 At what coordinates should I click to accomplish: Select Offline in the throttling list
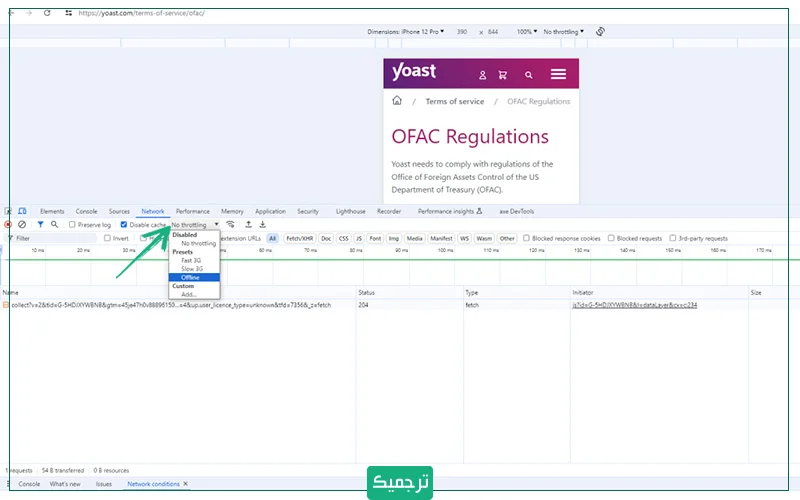click(194, 278)
